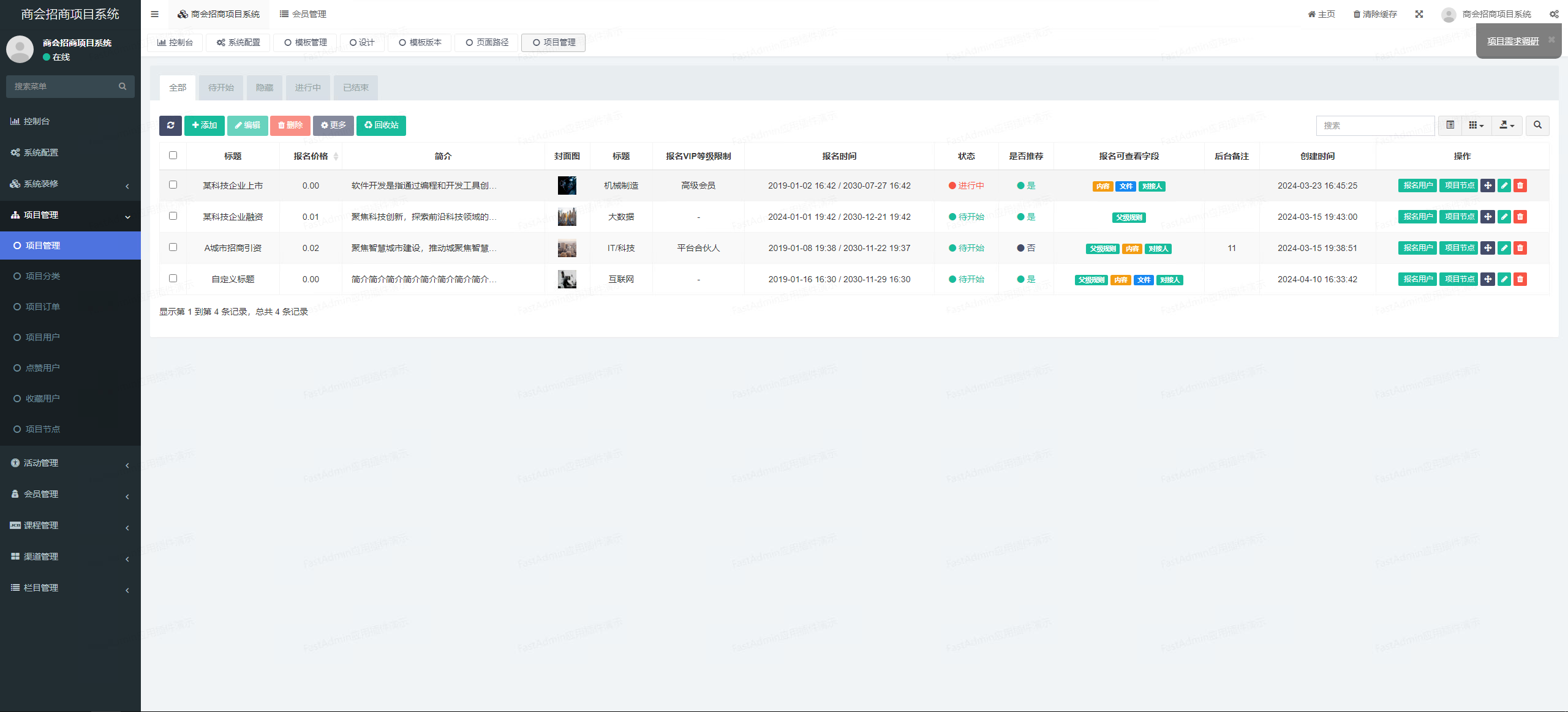Open the column visibility dropdown
This screenshot has height=712, width=1568.
(1476, 126)
